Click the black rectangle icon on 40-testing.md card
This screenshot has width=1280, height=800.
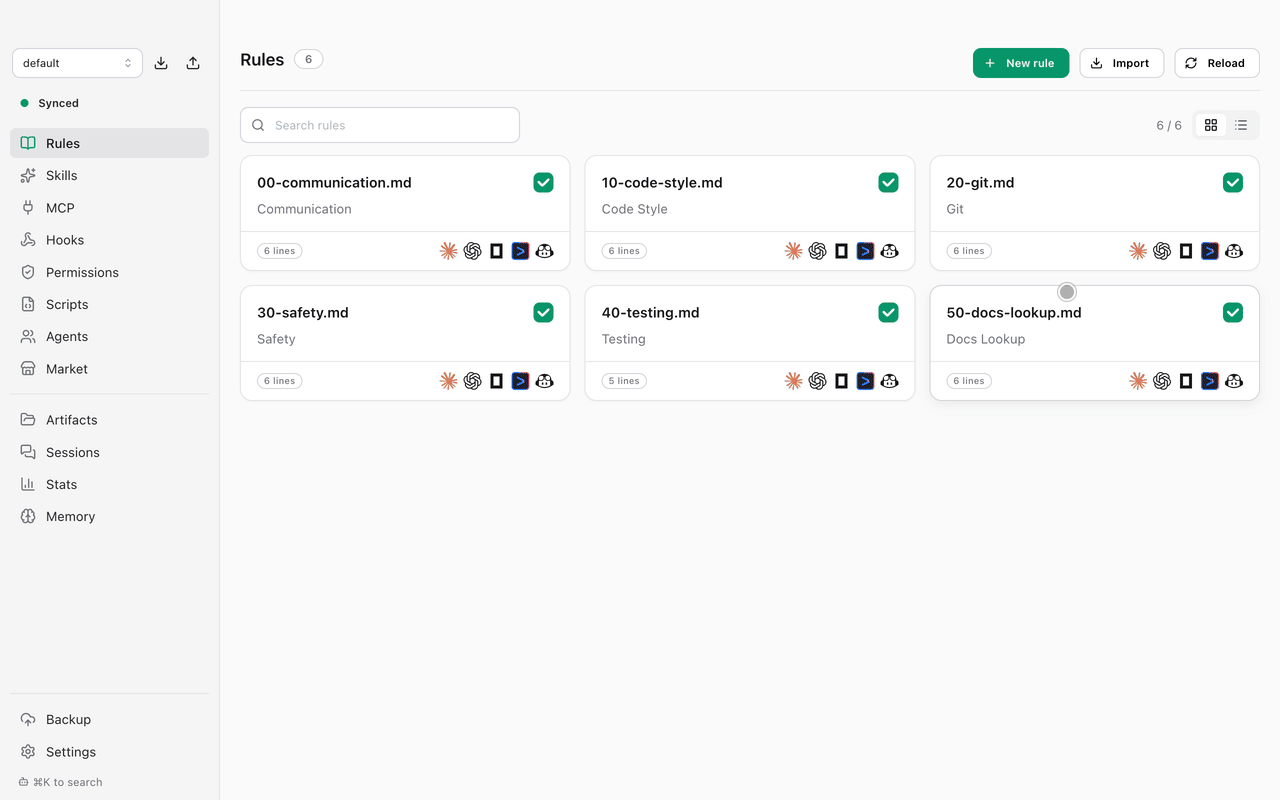click(x=842, y=381)
